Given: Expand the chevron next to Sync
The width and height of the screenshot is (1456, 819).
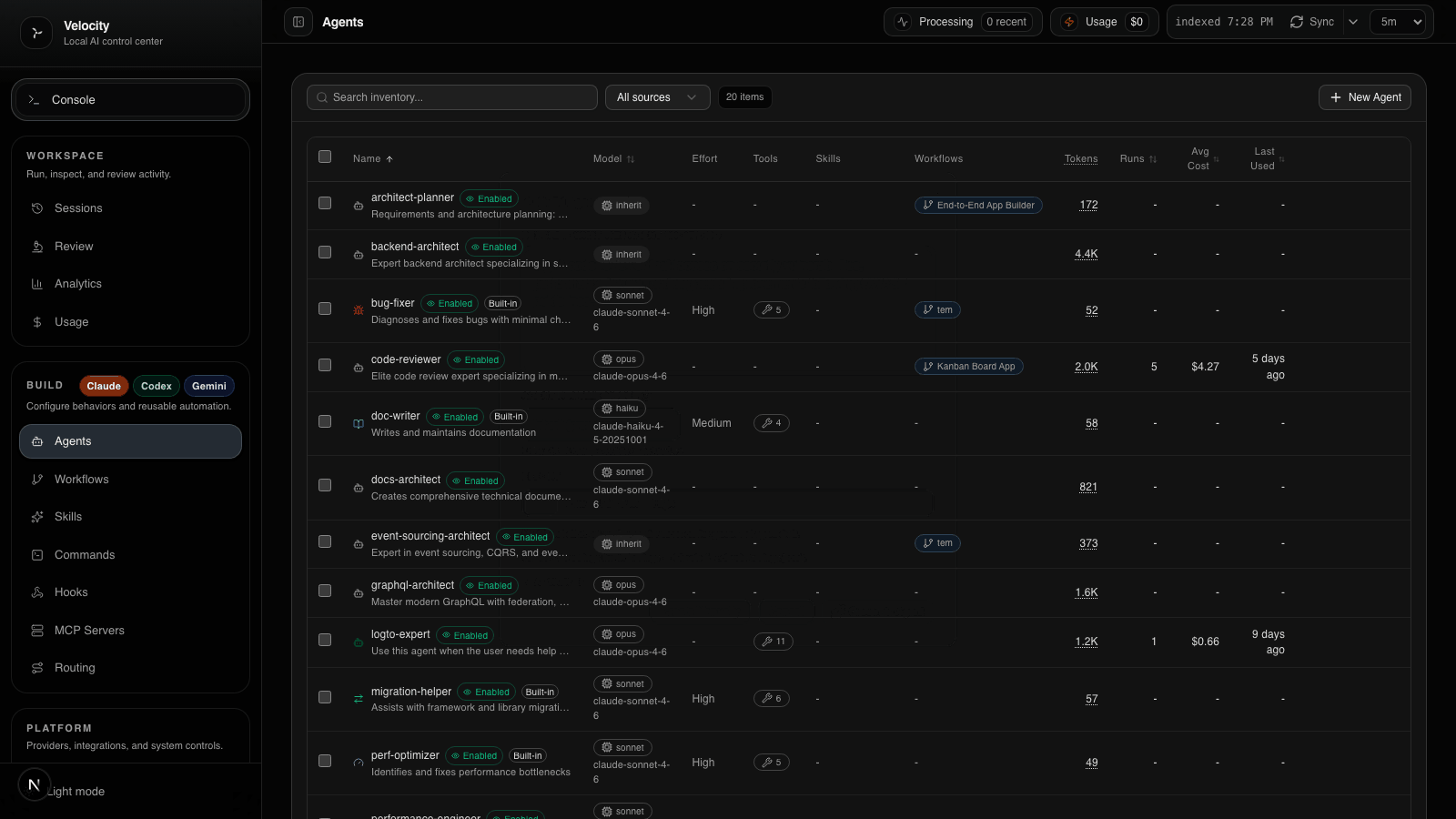Looking at the screenshot, I should coord(1353,21).
